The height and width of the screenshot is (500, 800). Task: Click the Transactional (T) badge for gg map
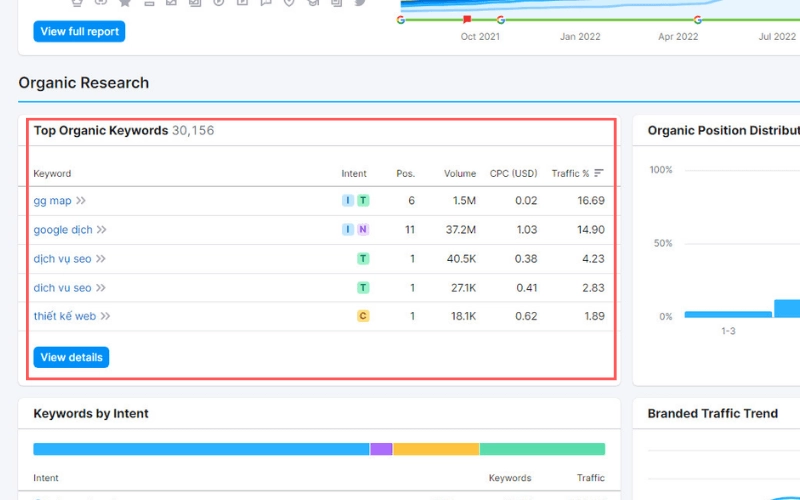[363, 201]
